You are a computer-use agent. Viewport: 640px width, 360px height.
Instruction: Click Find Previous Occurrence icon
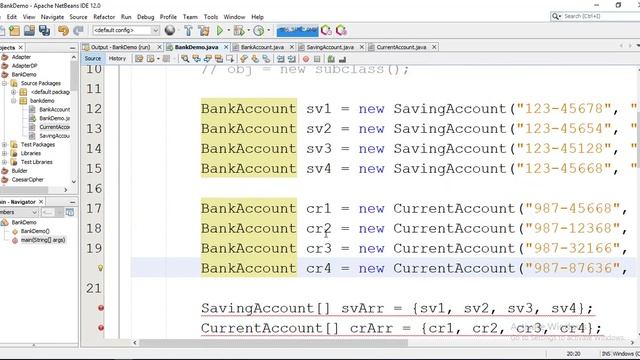click(x=196, y=59)
